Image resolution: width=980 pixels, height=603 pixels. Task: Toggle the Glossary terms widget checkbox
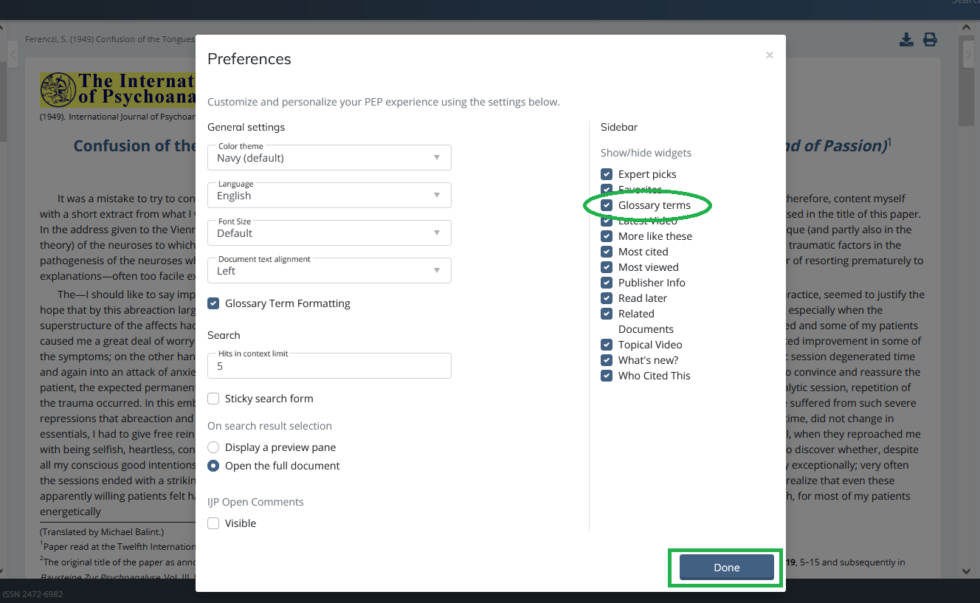607,205
